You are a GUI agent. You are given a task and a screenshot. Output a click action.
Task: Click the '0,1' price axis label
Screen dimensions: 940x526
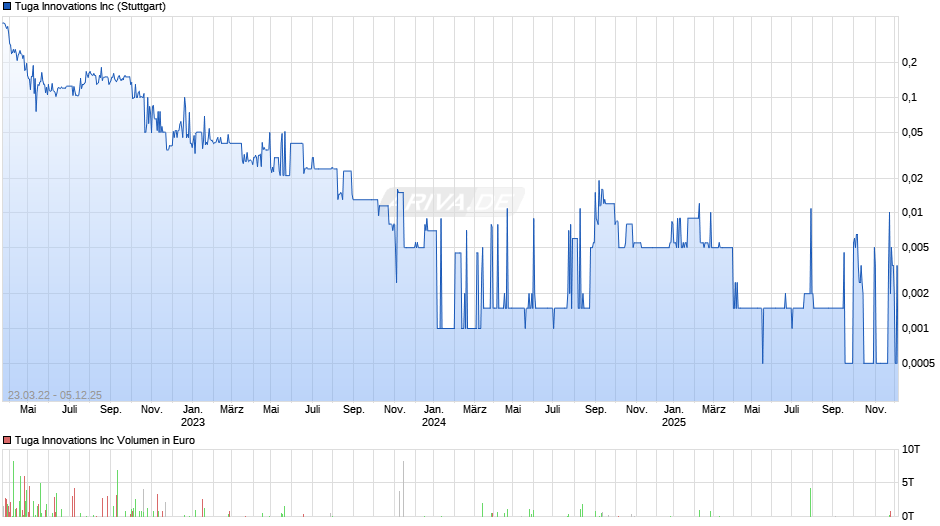[909, 97]
